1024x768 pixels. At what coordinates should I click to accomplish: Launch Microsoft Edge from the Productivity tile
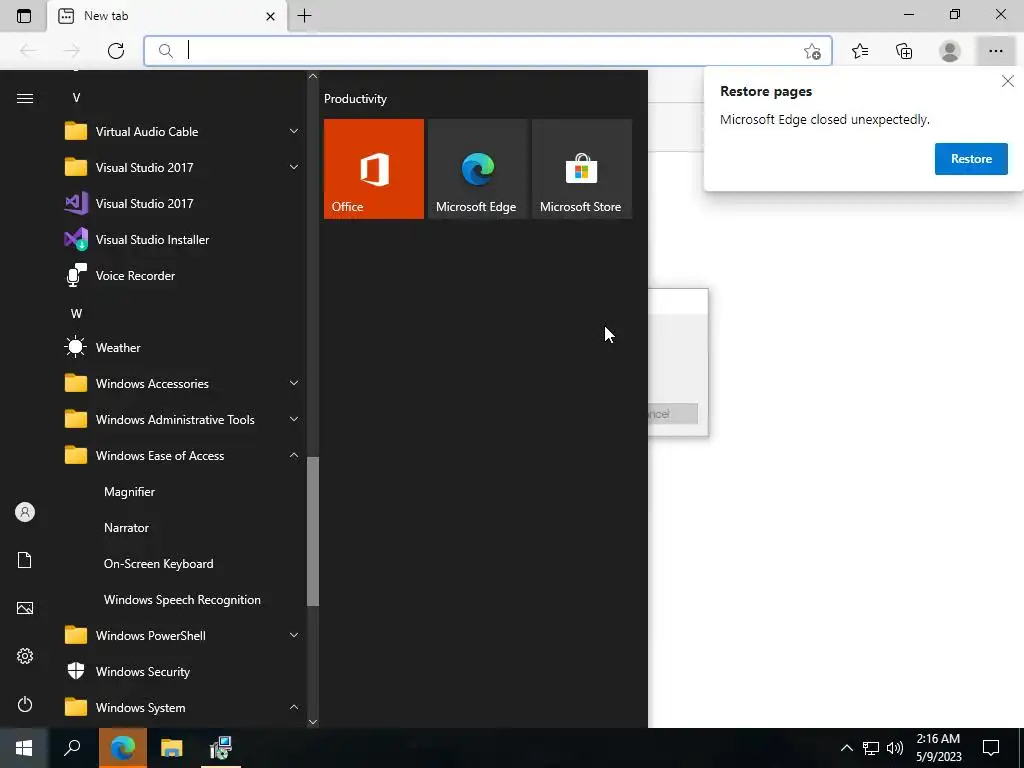tap(477, 168)
